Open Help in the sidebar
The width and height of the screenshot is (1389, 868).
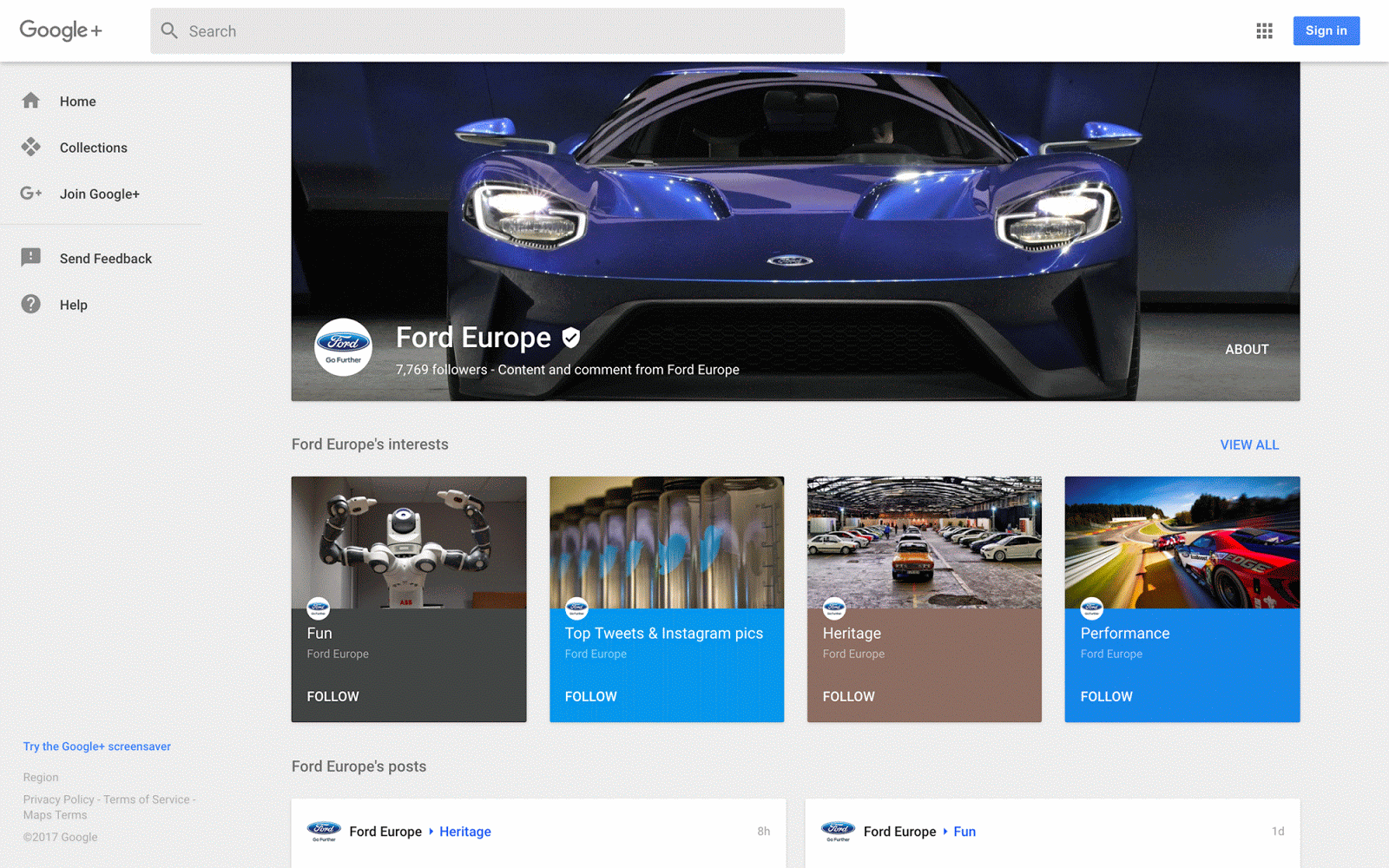coord(74,305)
